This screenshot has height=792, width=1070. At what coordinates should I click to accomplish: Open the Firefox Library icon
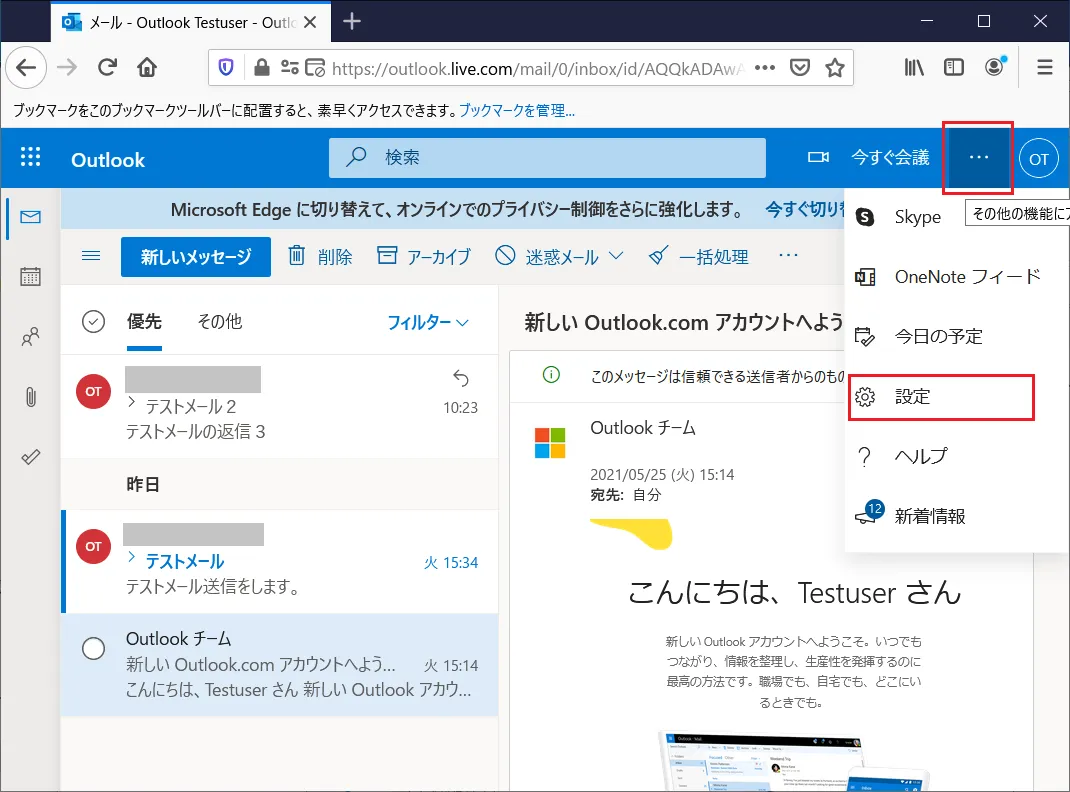point(914,67)
